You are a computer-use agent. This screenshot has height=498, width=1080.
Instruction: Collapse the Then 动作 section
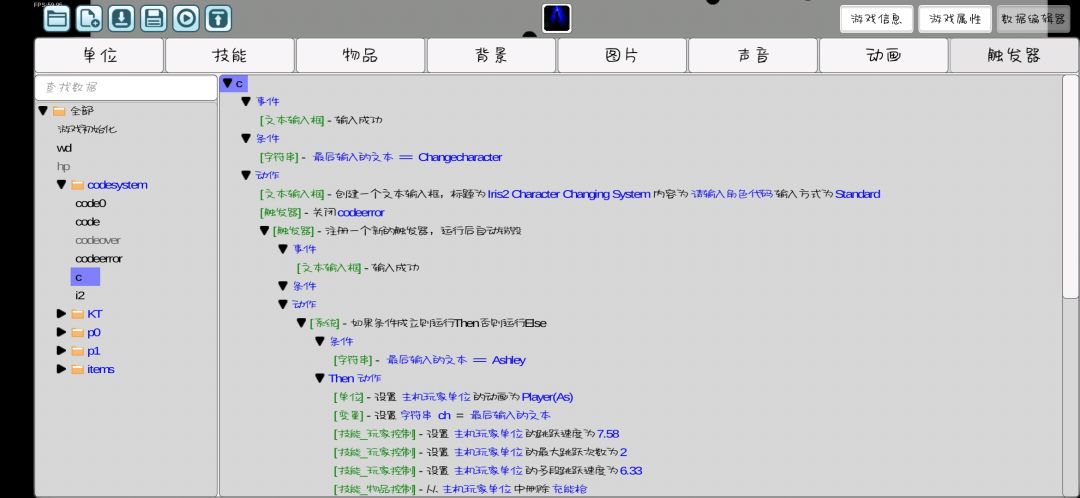pyautogui.click(x=320, y=378)
